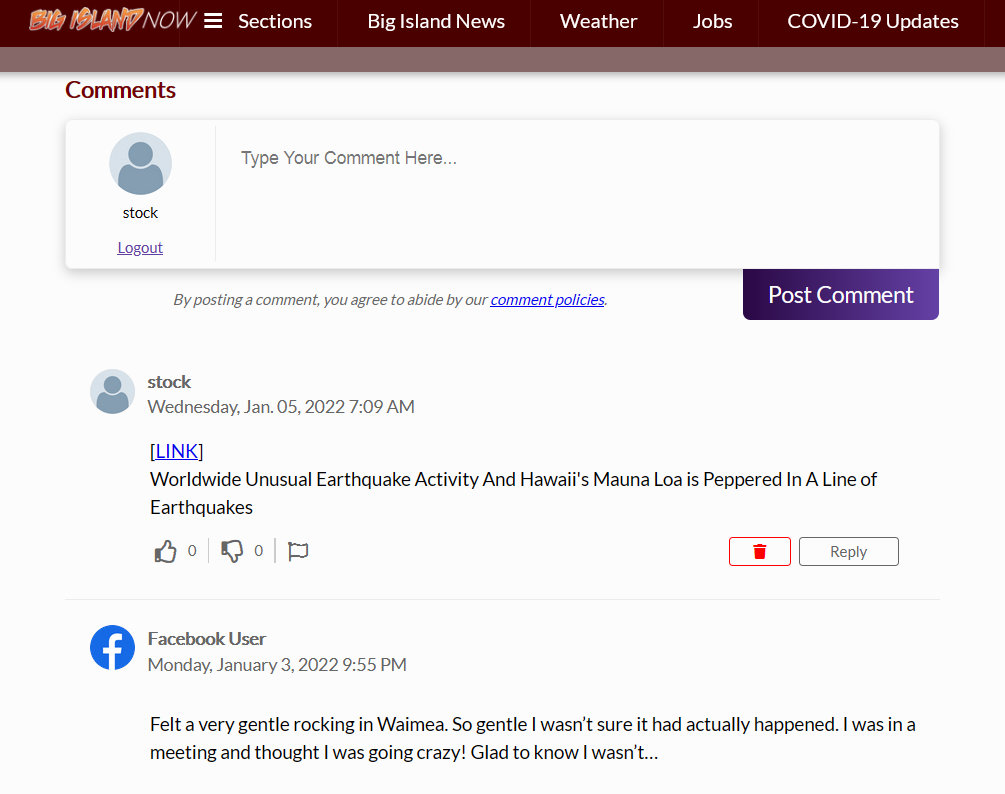Open the Sections hamburger menu
Viewport: 1005px width, 794px height.
[213, 21]
